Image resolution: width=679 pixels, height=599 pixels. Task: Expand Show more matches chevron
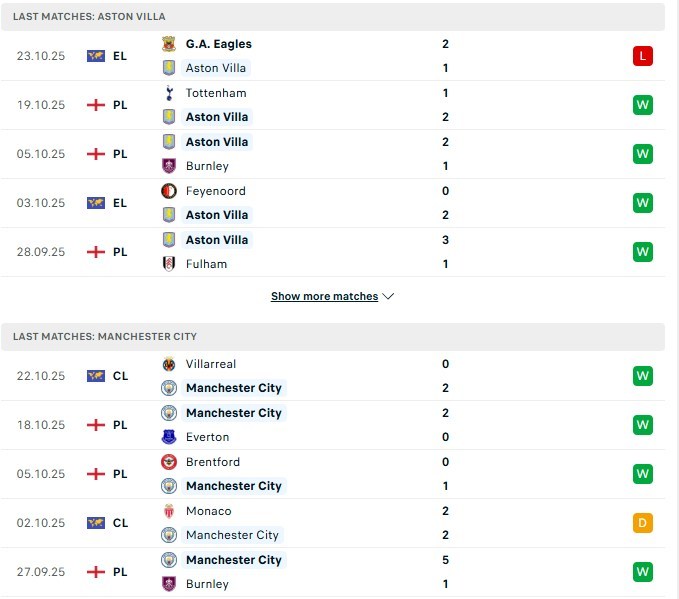pos(389,297)
